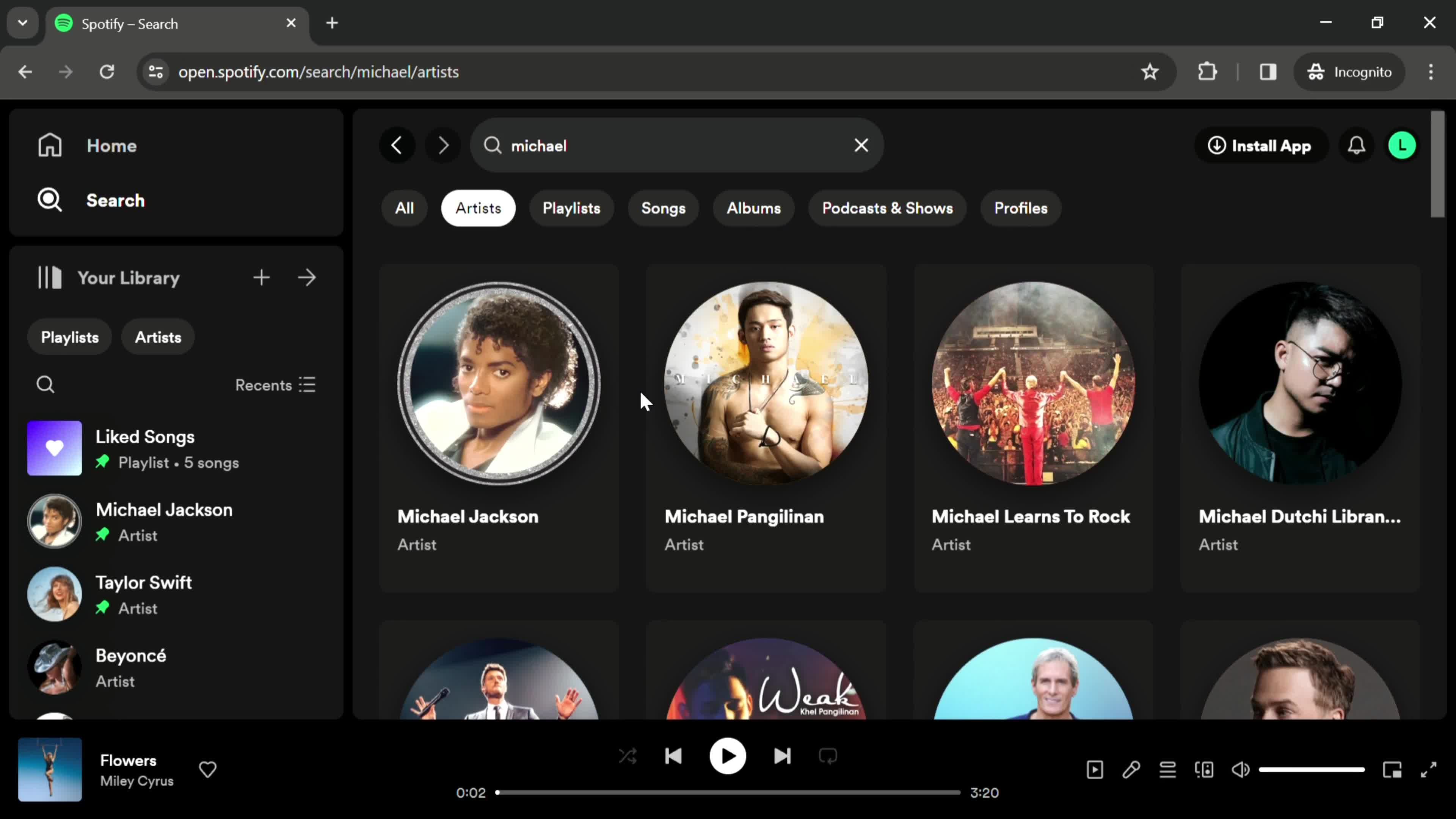Skip to the previous track
Image resolution: width=1456 pixels, height=819 pixels.
(673, 756)
